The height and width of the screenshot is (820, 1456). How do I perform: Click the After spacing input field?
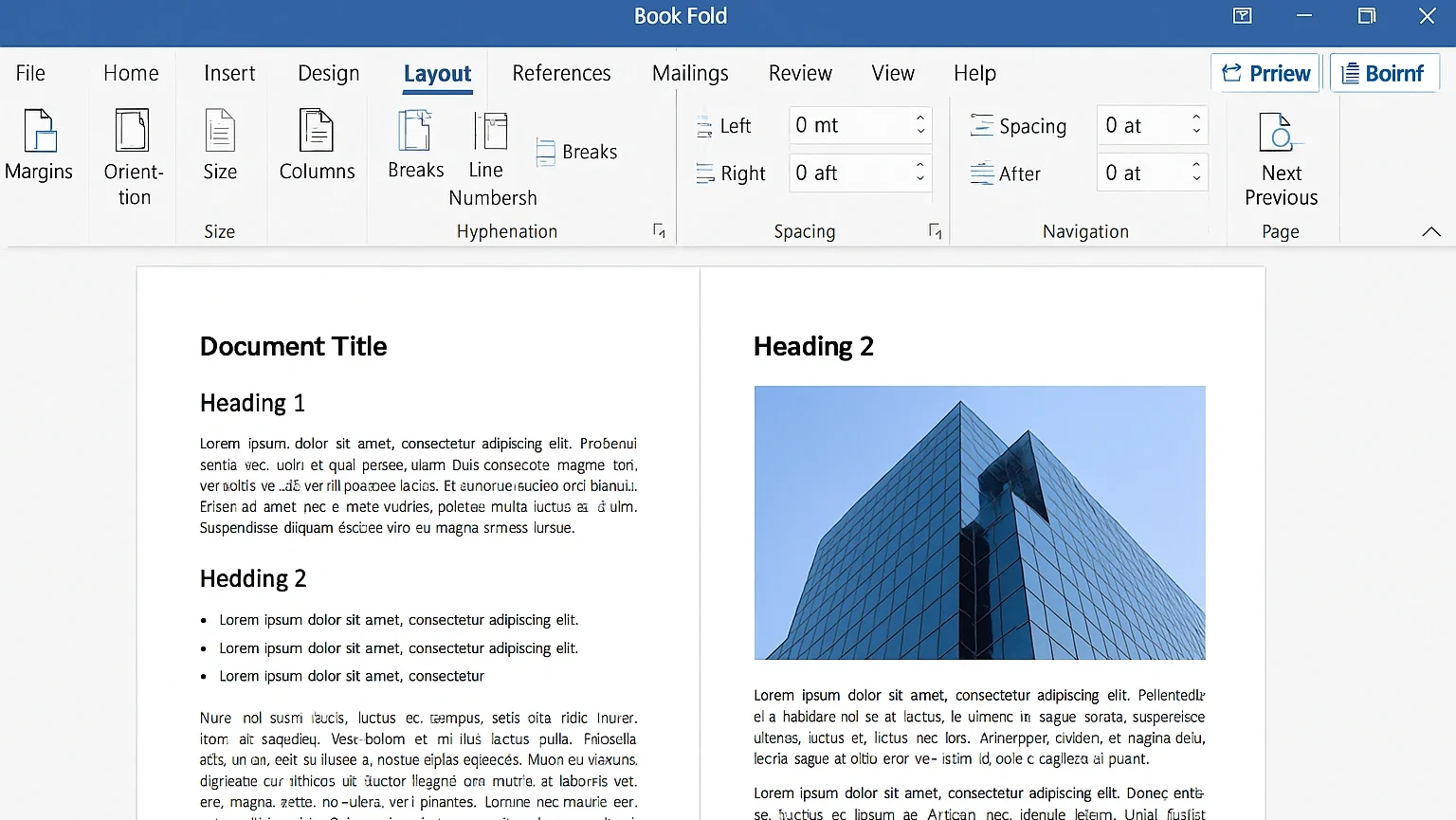tap(1140, 173)
